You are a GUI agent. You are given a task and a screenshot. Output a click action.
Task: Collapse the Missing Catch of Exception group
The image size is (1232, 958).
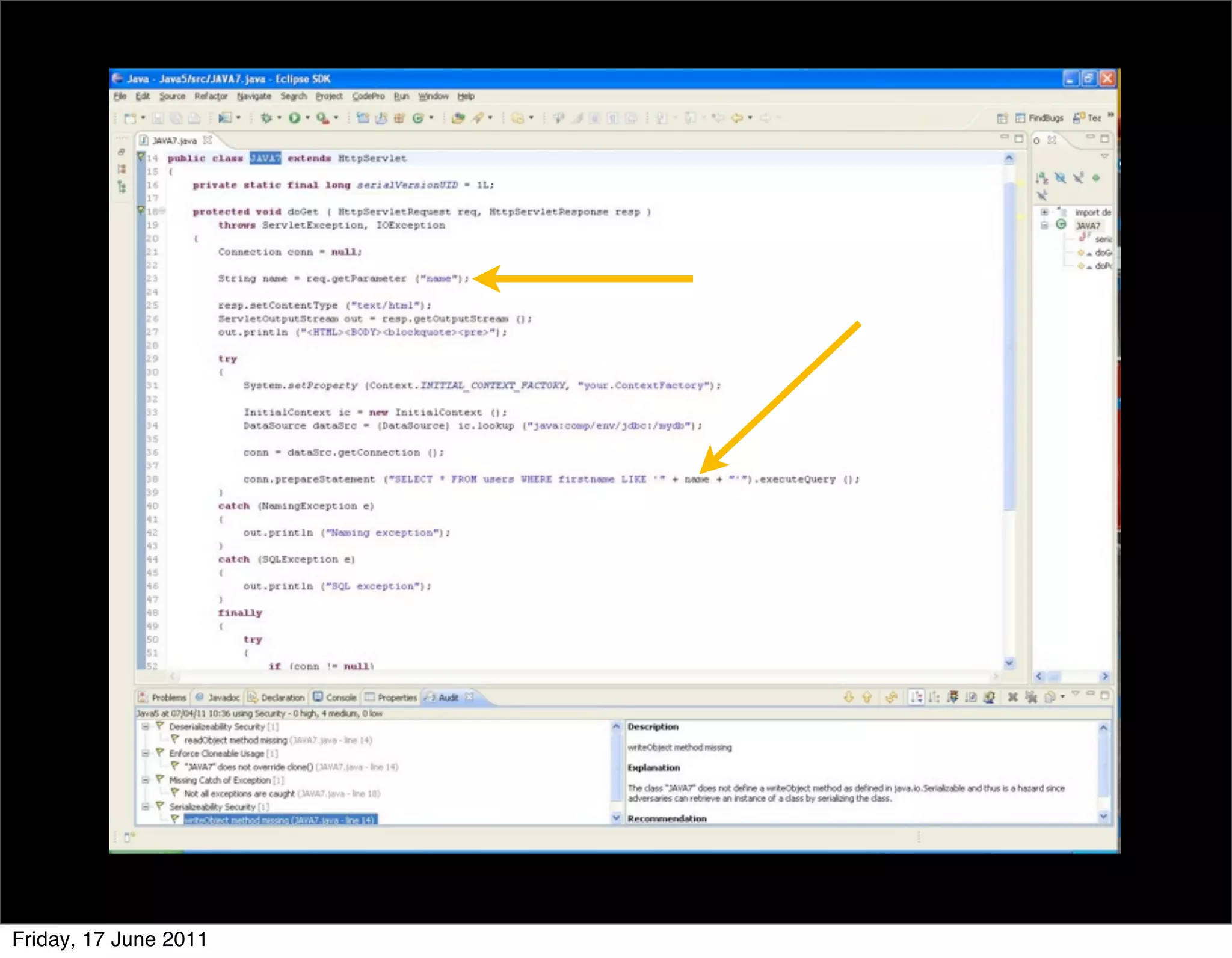(x=146, y=780)
